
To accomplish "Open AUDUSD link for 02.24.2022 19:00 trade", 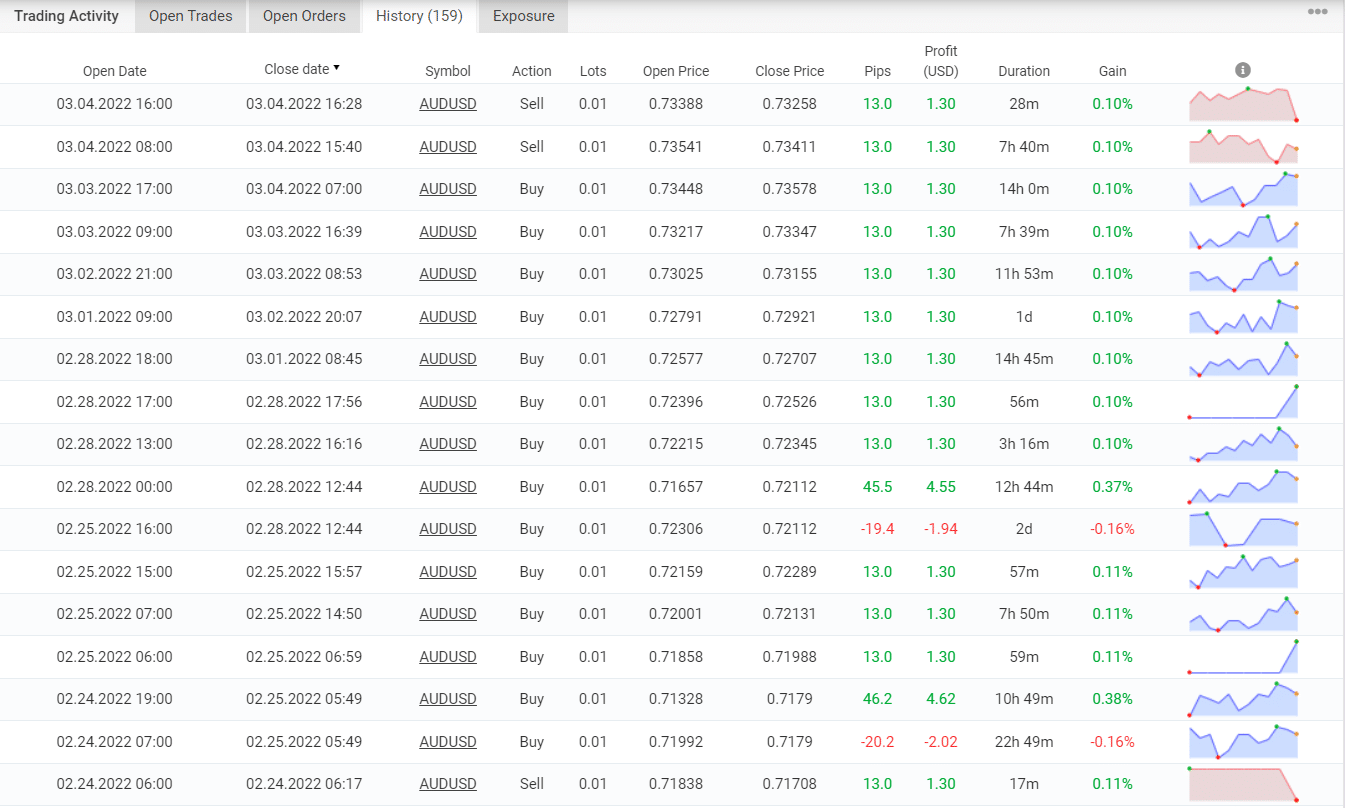I will coord(448,699).
